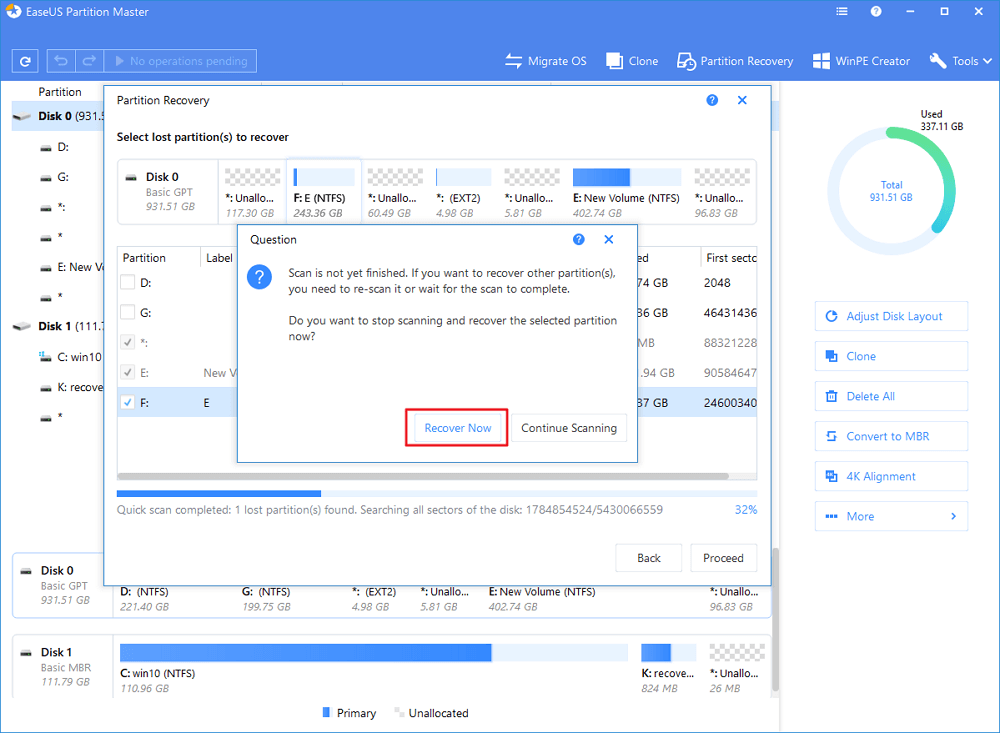Click help icon in Partition Recovery header

pos(712,101)
